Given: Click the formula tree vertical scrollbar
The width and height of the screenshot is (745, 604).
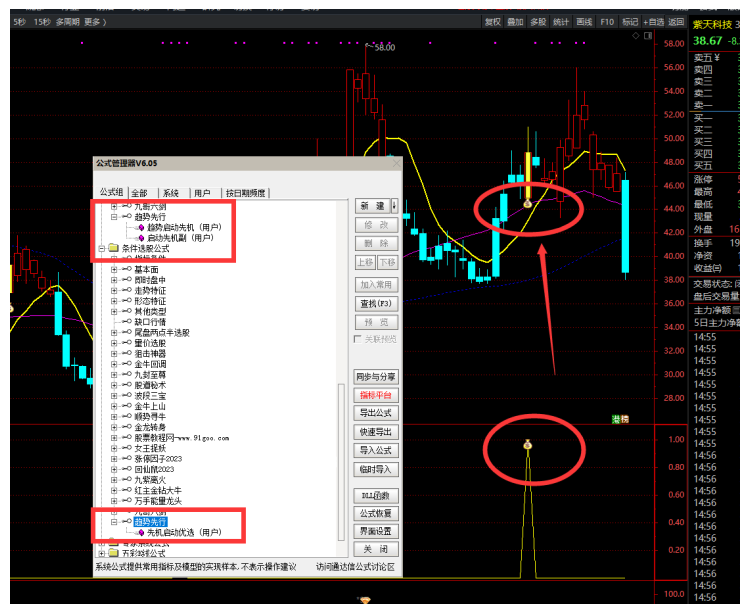Looking at the screenshot, I should (x=341, y=461).
